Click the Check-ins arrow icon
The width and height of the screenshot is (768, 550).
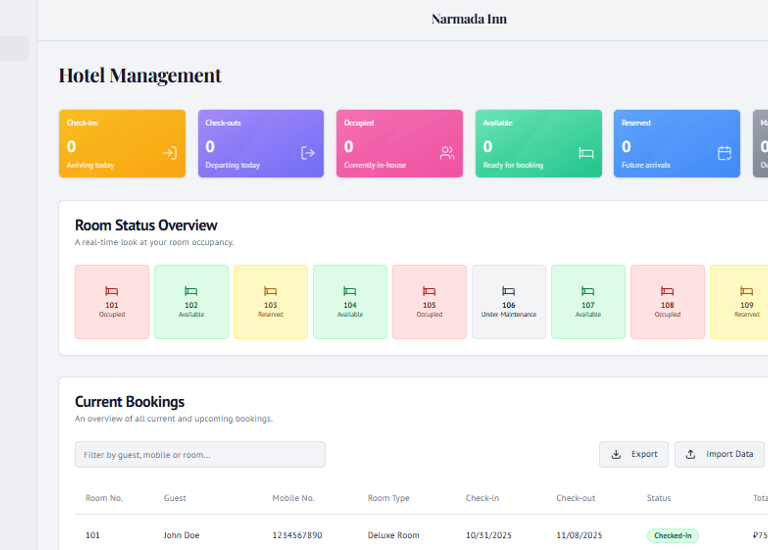coord(170,153)
